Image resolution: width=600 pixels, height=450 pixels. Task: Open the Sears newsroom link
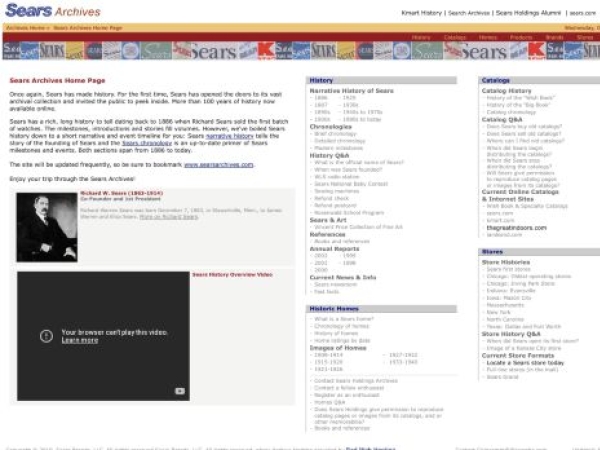click(x=335, y=284)
